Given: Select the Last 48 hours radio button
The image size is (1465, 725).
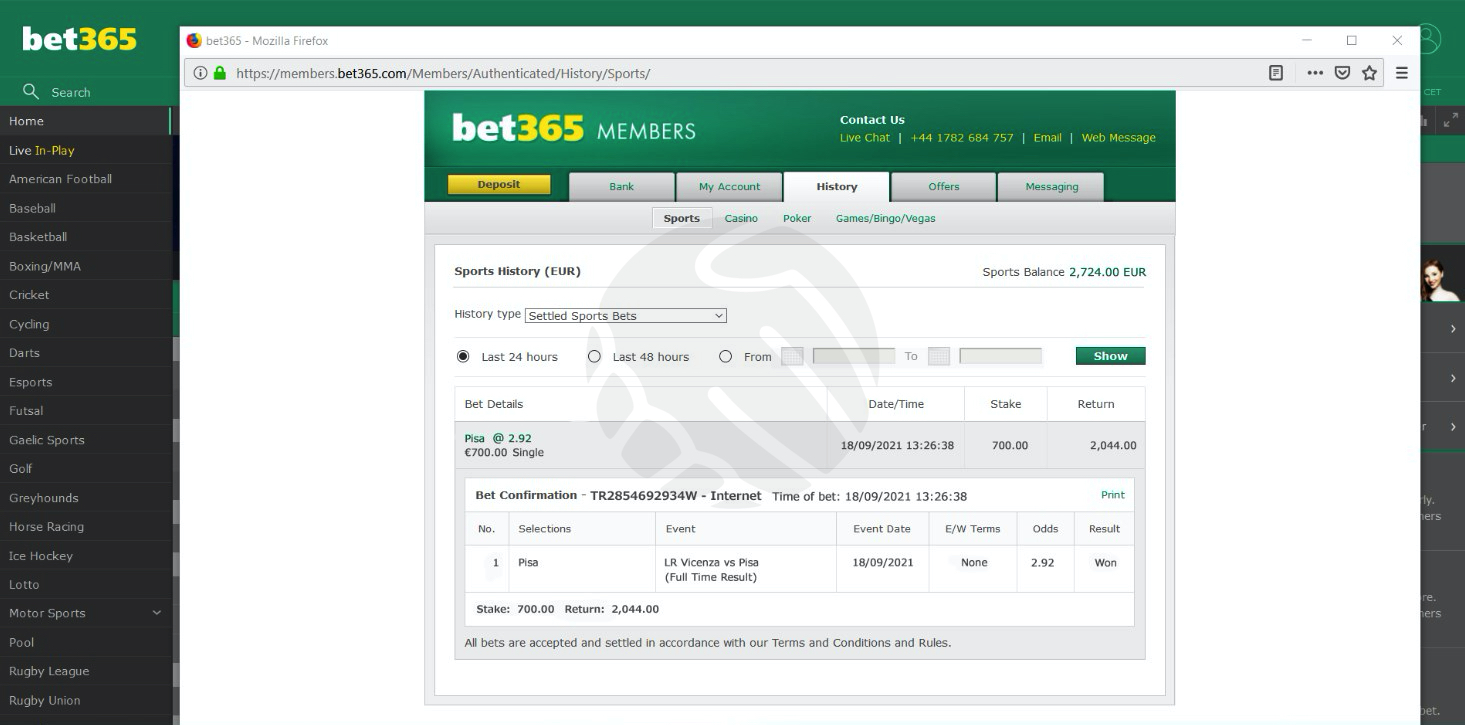Looking at the screenshot, I should click(x=594, y=356).
